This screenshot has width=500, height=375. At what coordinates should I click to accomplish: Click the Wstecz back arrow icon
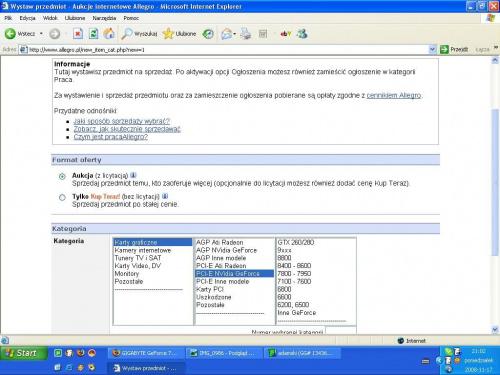10,33
